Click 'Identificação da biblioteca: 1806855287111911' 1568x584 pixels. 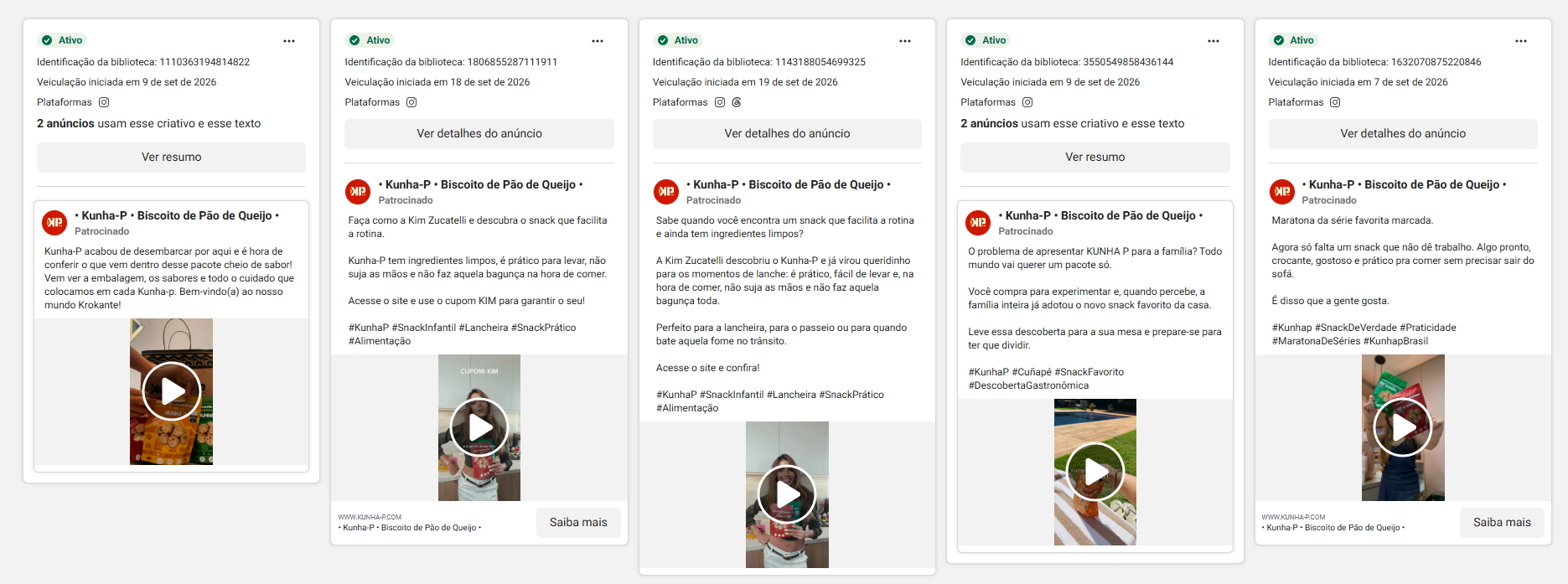(x=451, y=62)
